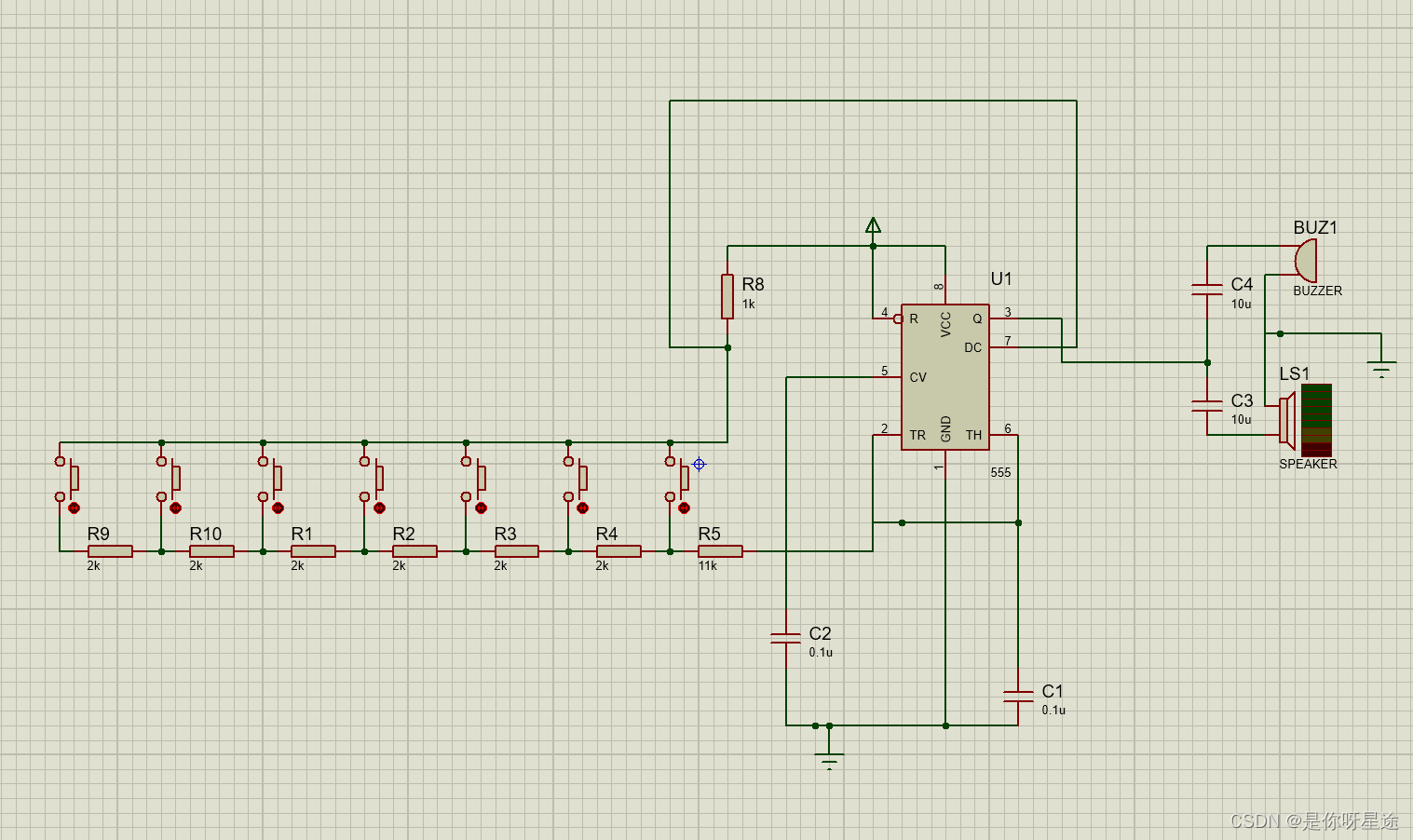Select the R4 resistor body

point(618,551)
